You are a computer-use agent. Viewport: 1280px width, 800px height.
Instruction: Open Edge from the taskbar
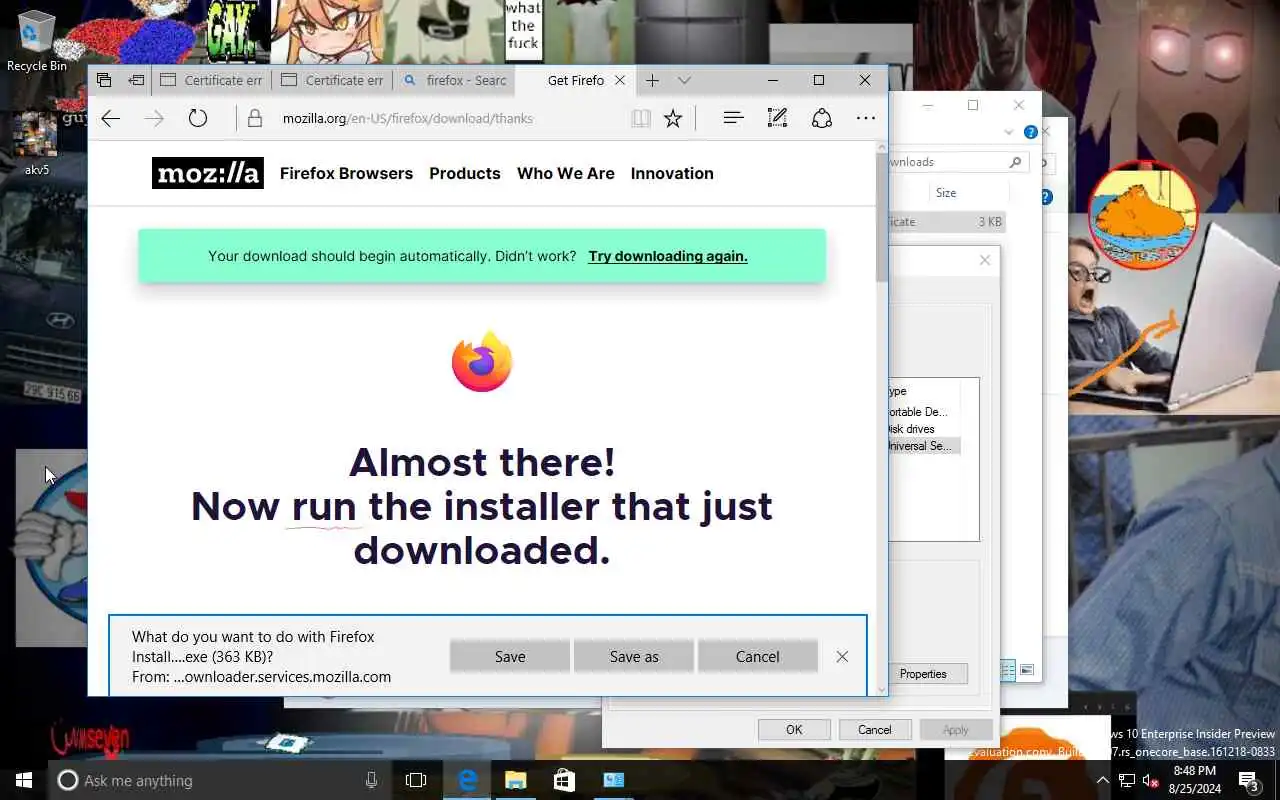[x=467, y=780]
